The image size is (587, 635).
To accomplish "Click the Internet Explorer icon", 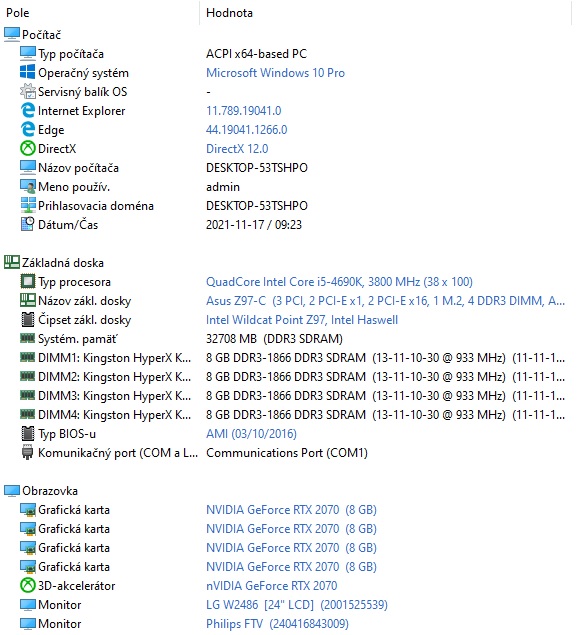I will [28, 111].
